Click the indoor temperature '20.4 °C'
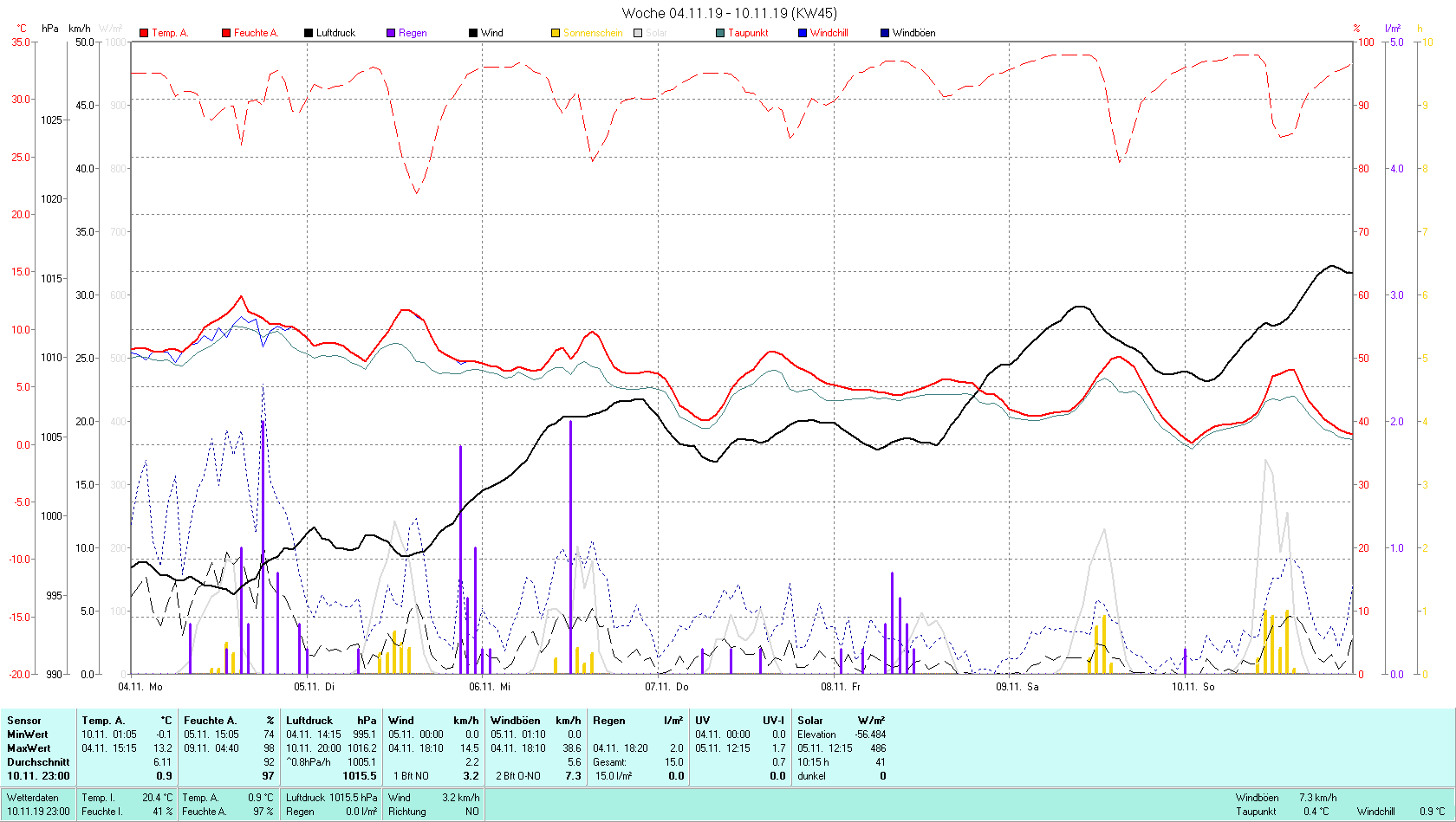This screenshot has height=822, width=1456. (x=158, y=798)
